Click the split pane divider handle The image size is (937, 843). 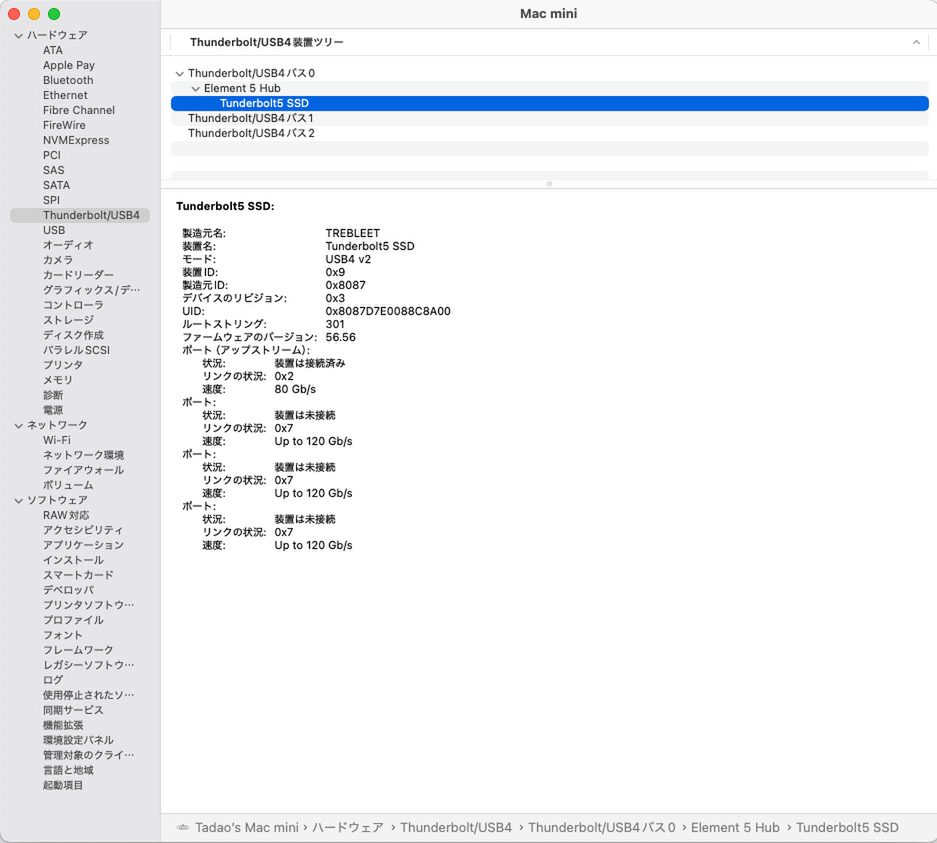[549, 184]
